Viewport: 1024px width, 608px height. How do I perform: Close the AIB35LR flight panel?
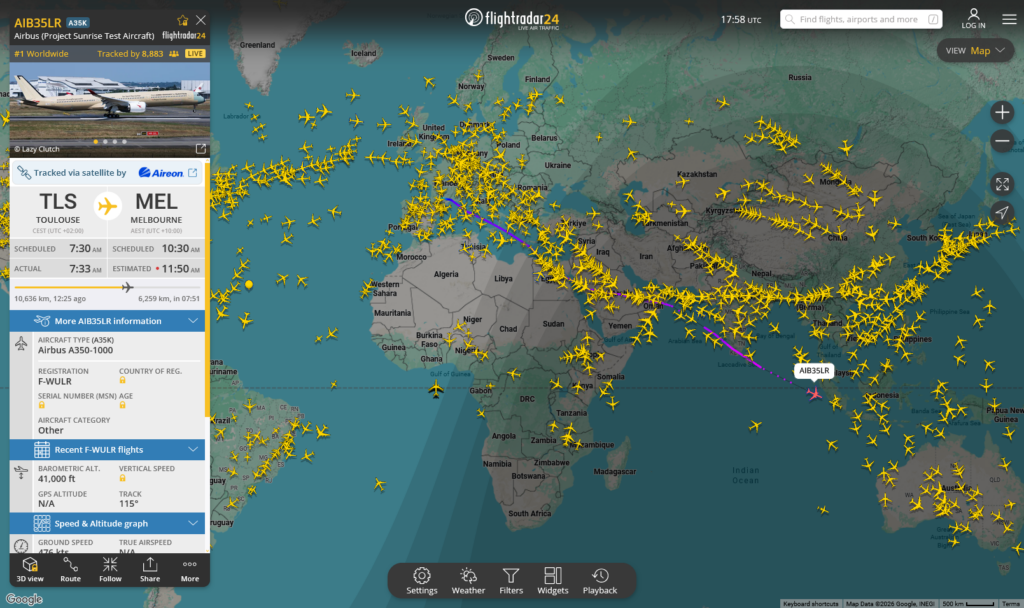tap(200, 20)
